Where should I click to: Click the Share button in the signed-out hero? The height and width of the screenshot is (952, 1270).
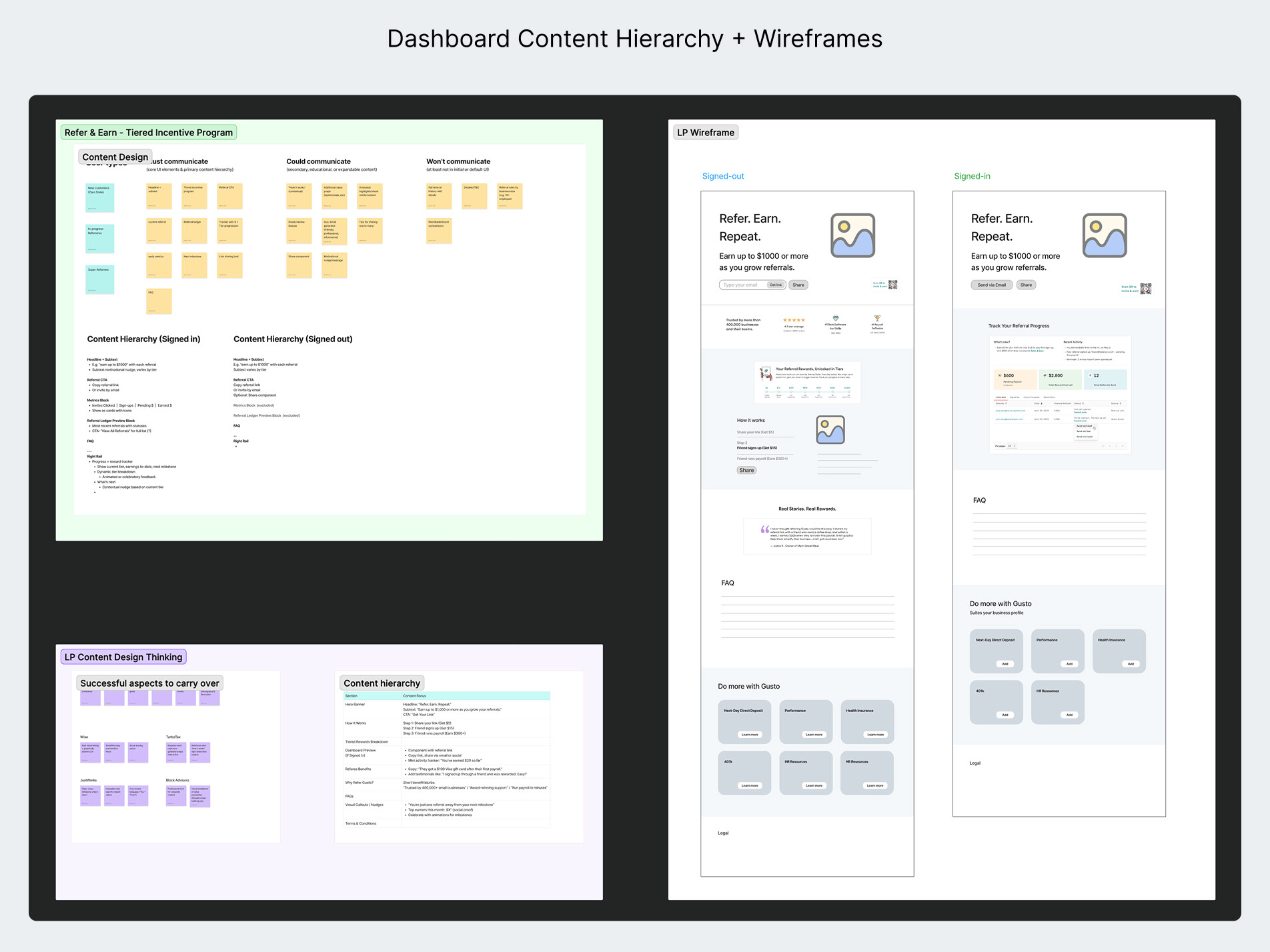tap(798, 285)
